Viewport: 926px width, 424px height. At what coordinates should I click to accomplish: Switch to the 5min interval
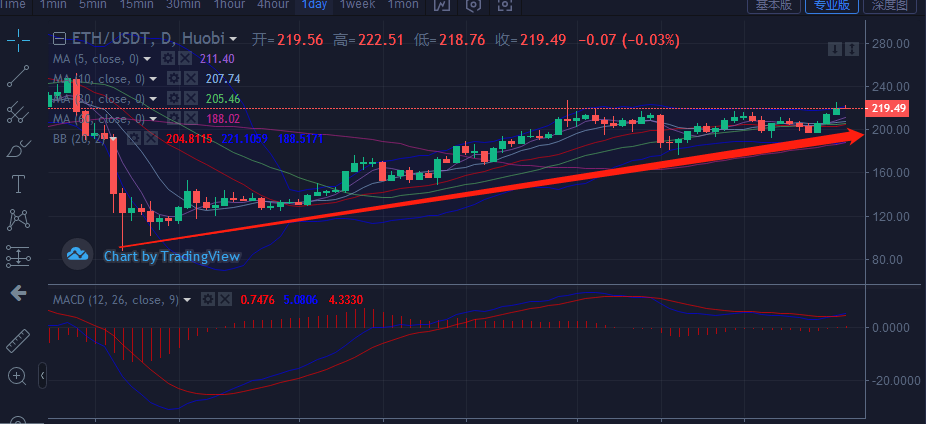[92, 5]
